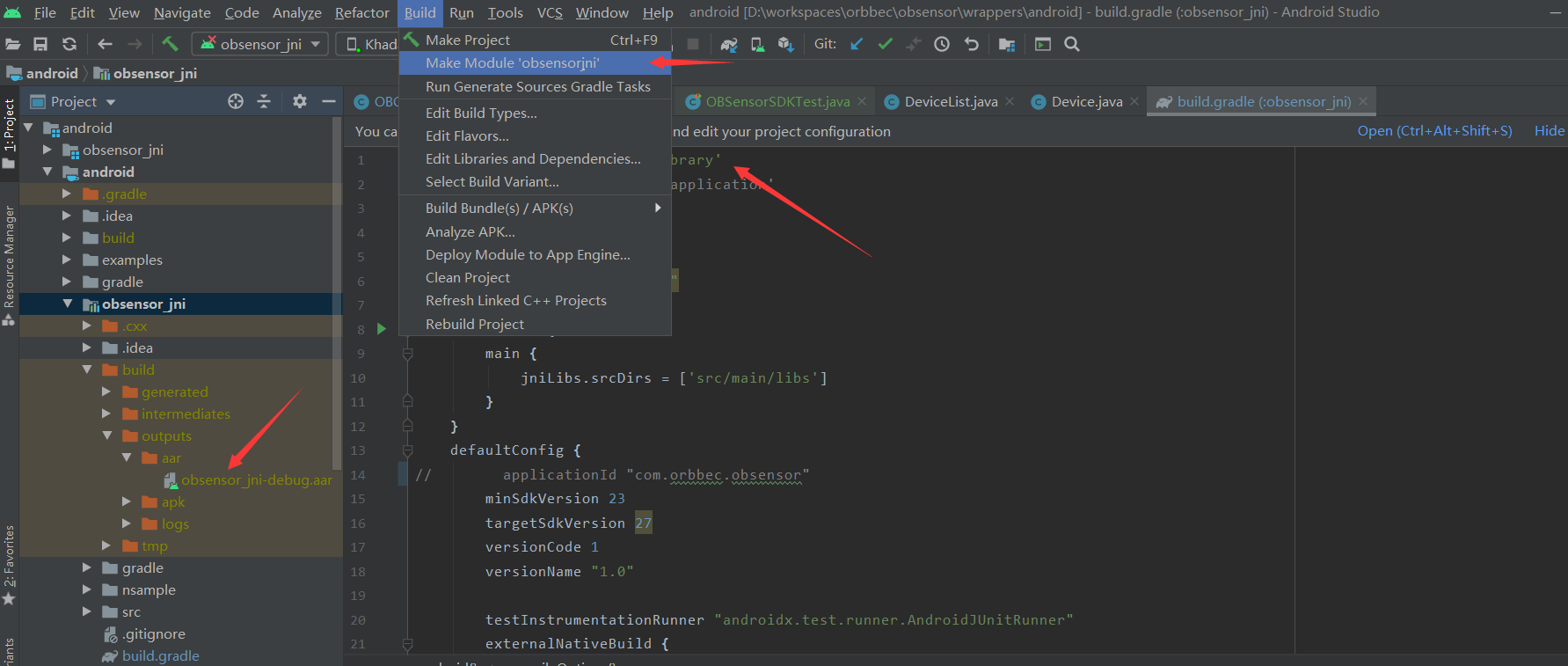Select obsensor_jni-debug.aar in project tree
The width and height of the screenshot is (1568, 666).
248,479
